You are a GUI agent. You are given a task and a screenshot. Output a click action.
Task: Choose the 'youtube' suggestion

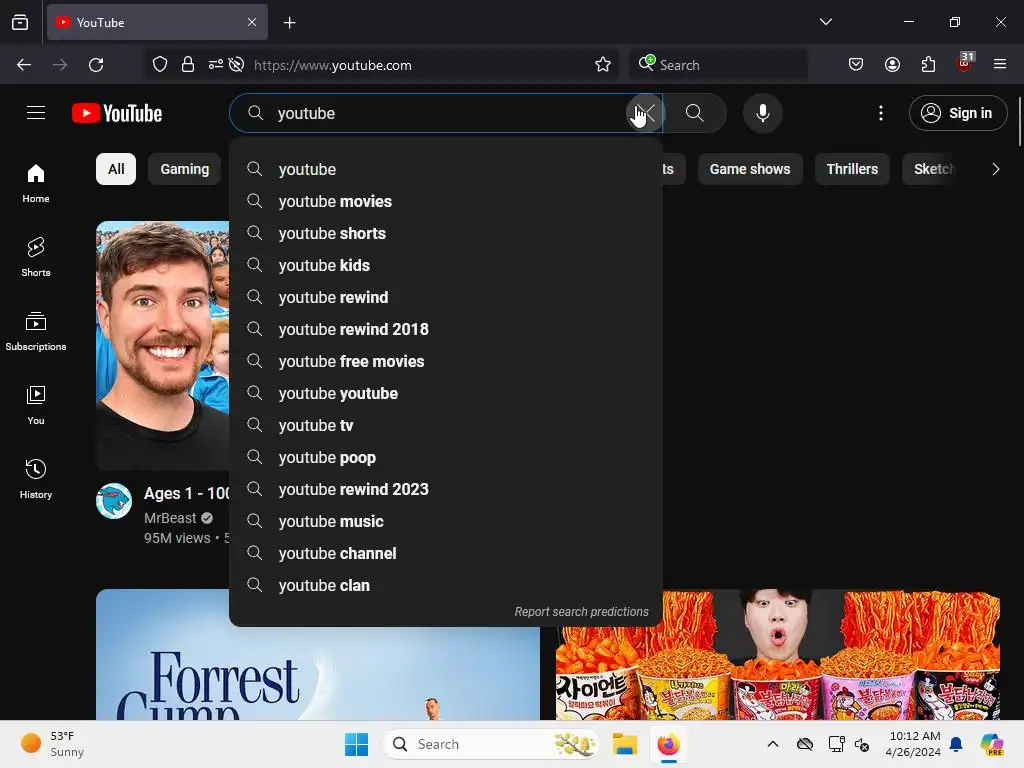click(445, 169)
